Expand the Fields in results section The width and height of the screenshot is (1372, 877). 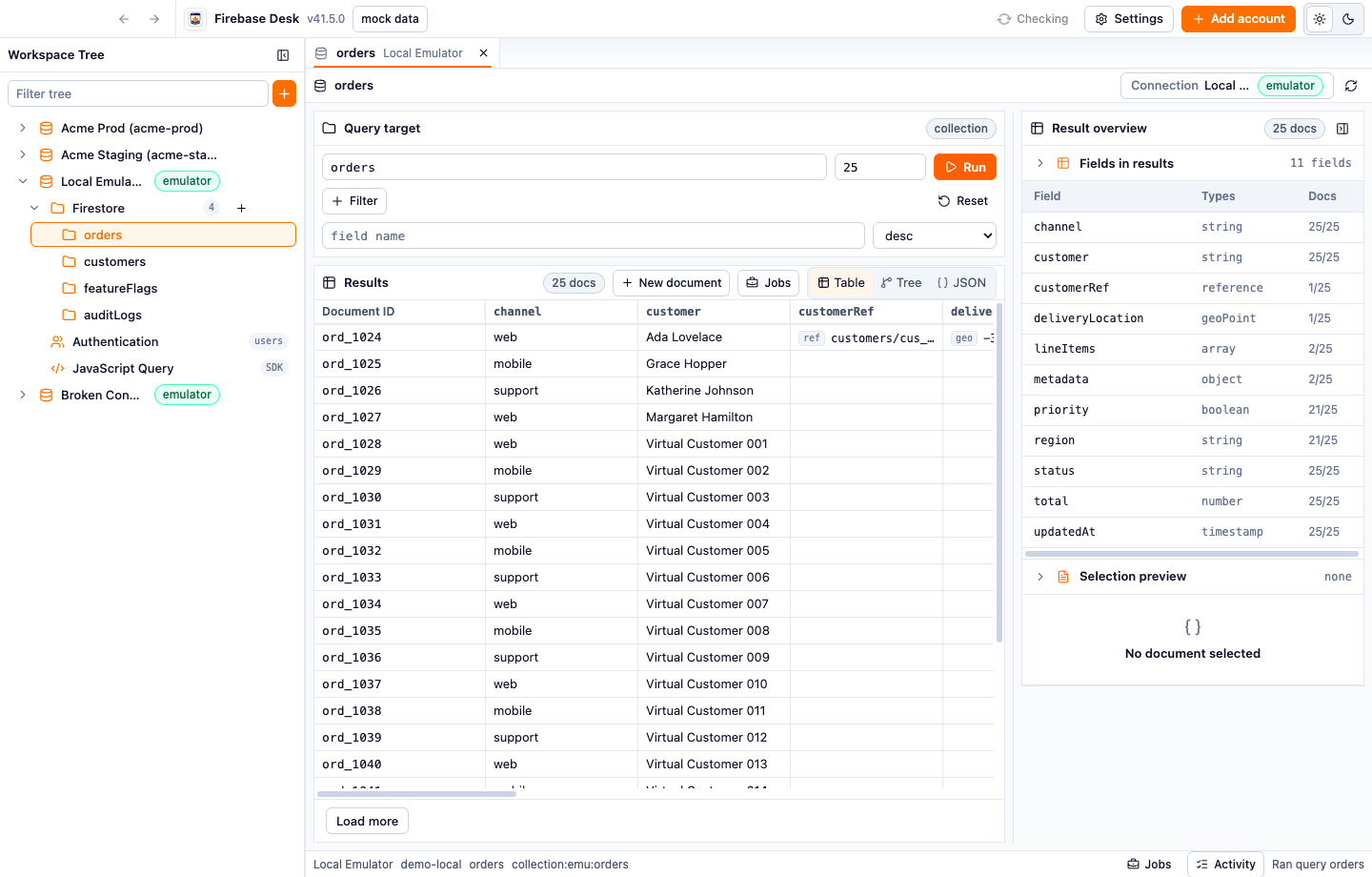point(1040,164)
